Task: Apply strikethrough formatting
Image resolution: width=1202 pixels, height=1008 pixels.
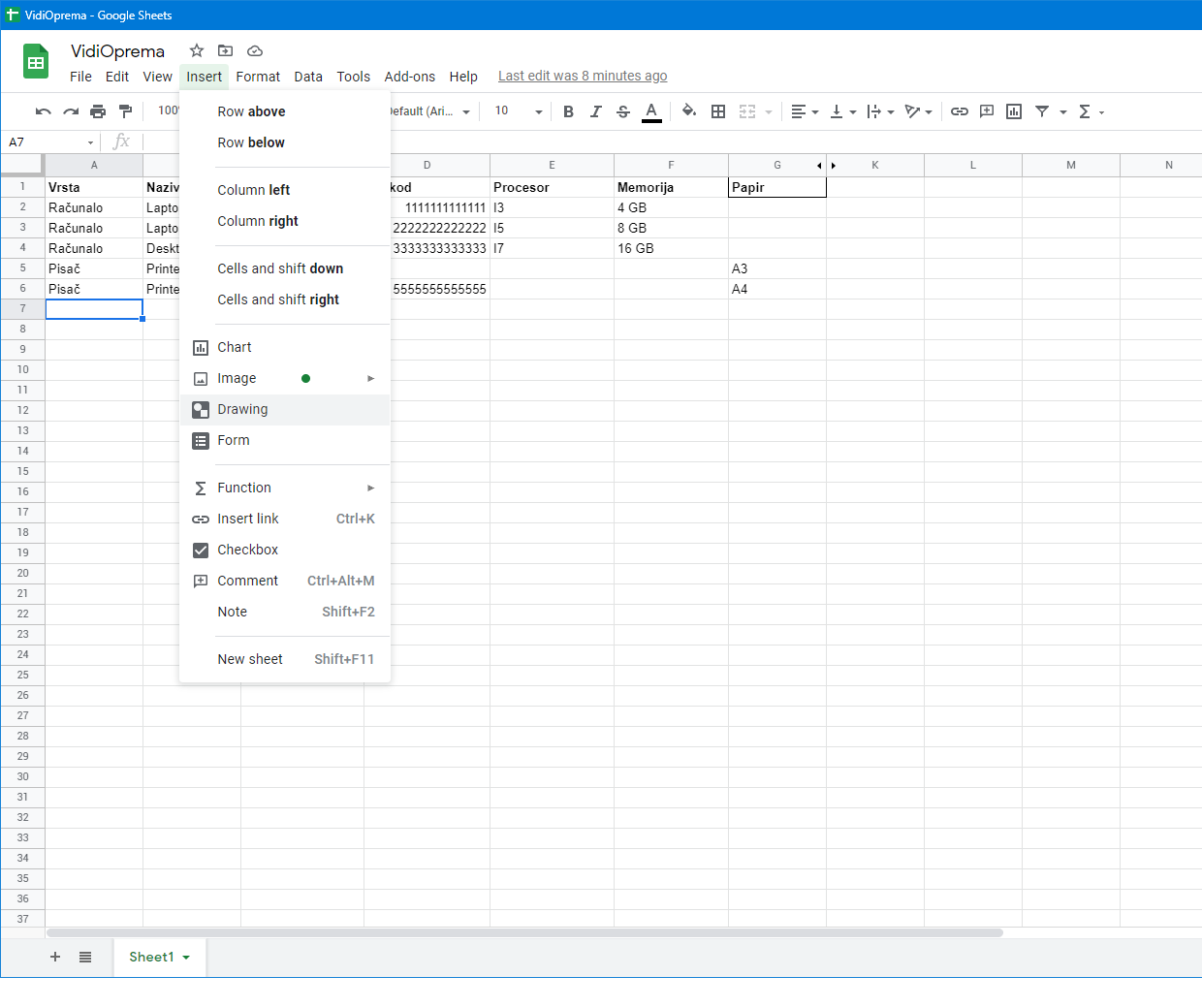Action: coord(623,111)
